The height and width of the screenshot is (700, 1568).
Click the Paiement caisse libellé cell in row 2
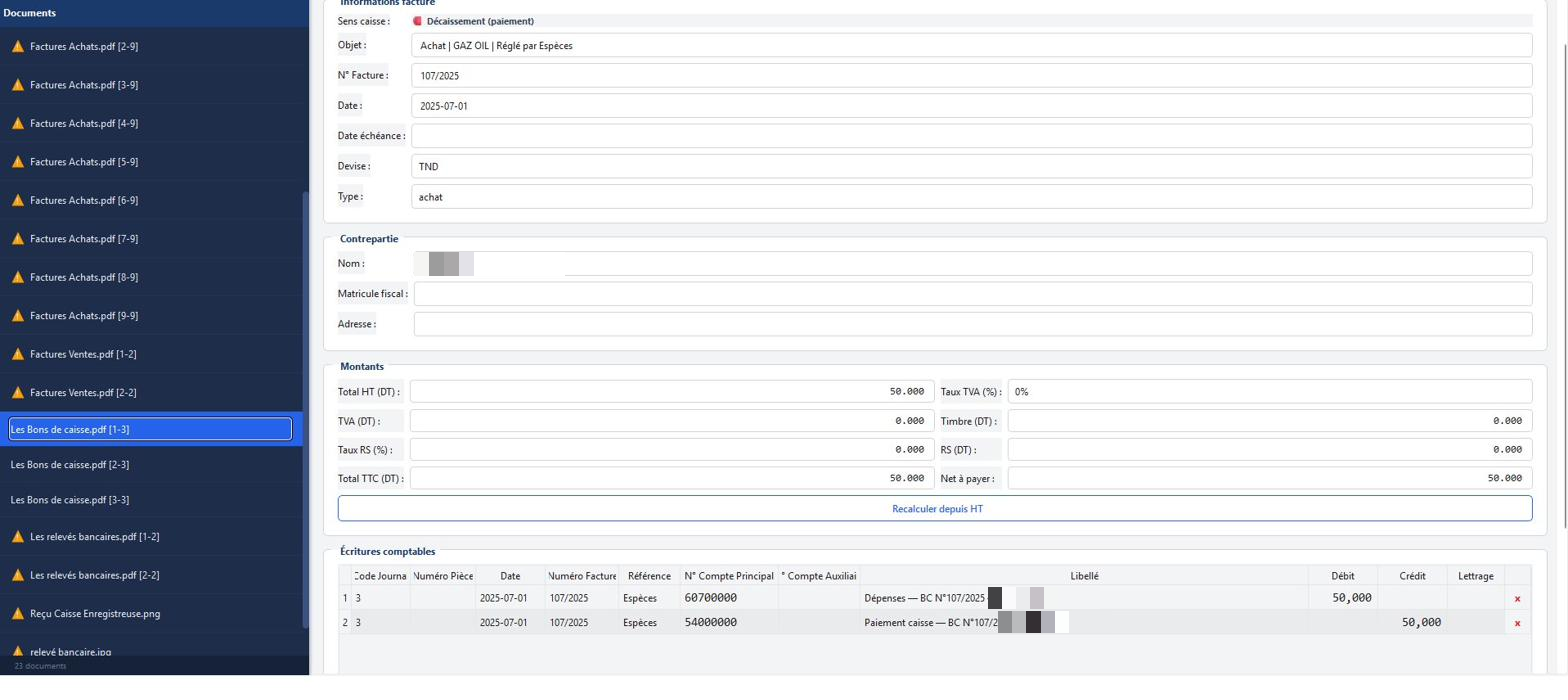click(x=1084, y=622)
